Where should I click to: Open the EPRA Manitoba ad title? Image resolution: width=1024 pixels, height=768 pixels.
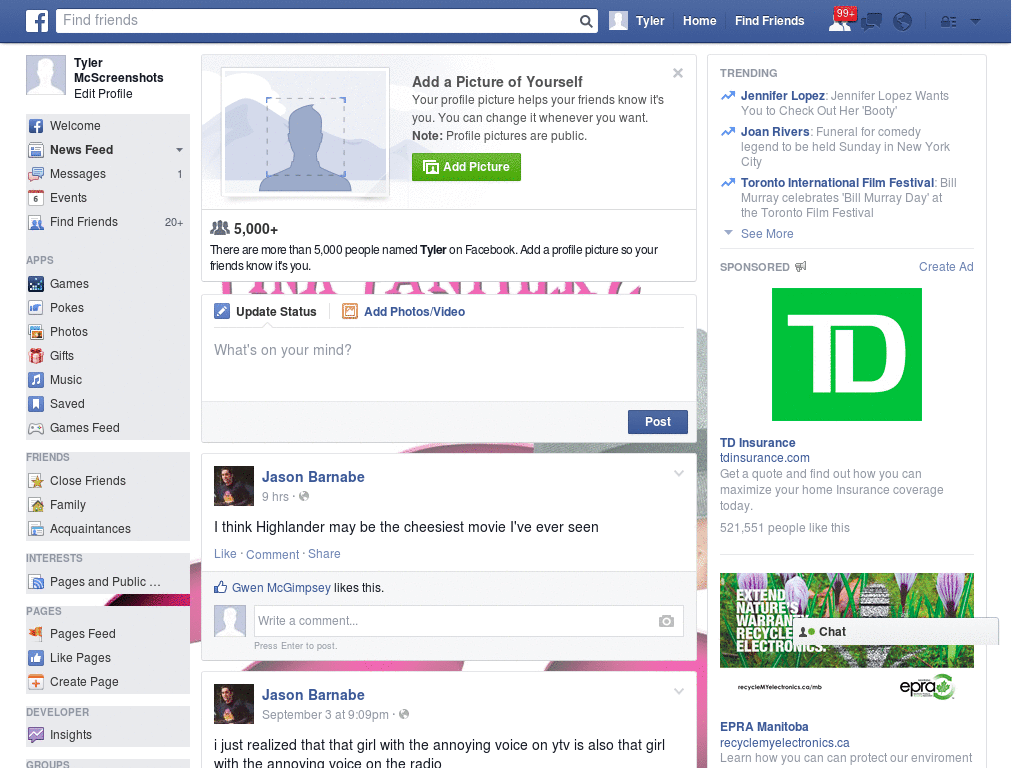click(763, 727)
